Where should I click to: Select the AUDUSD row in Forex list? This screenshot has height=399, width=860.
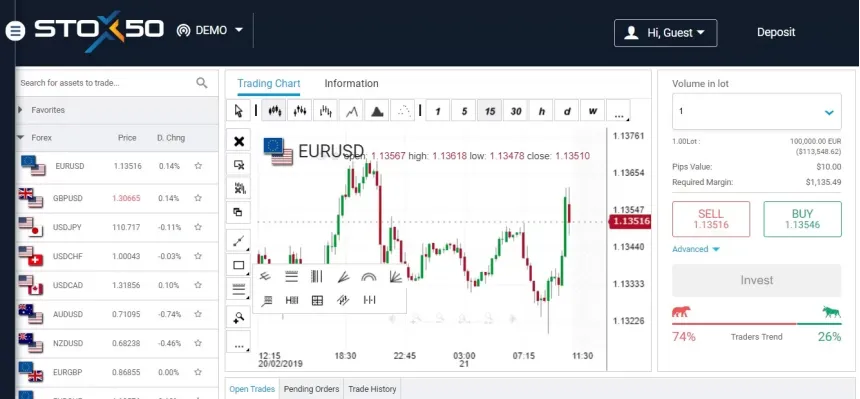[117, 314]
